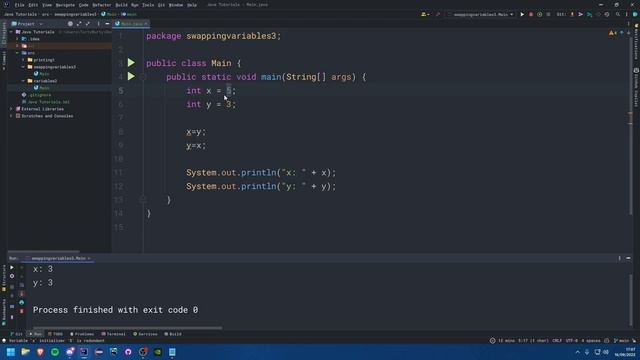Rerun the program from the Run panel
The image size is (640, 360).
pos(12,267)
